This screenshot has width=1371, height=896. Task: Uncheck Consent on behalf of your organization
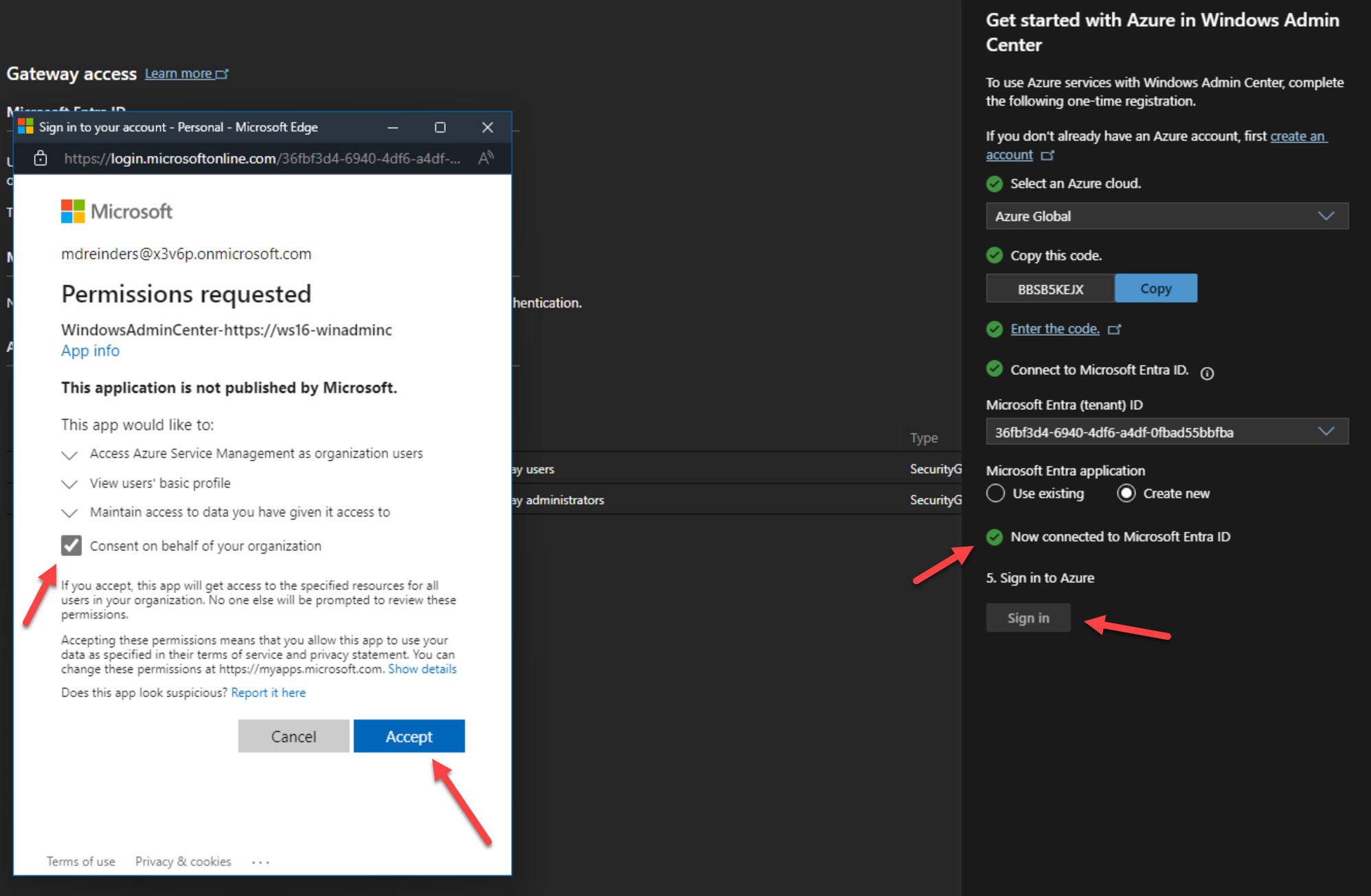tap(71, 545)
